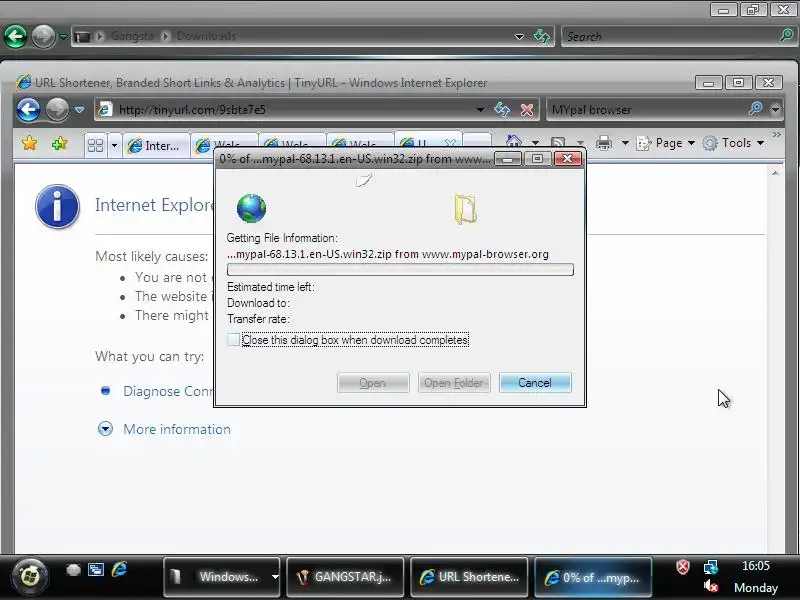
Task: Click the Explorer Search box
Action: tap(670, 37)
